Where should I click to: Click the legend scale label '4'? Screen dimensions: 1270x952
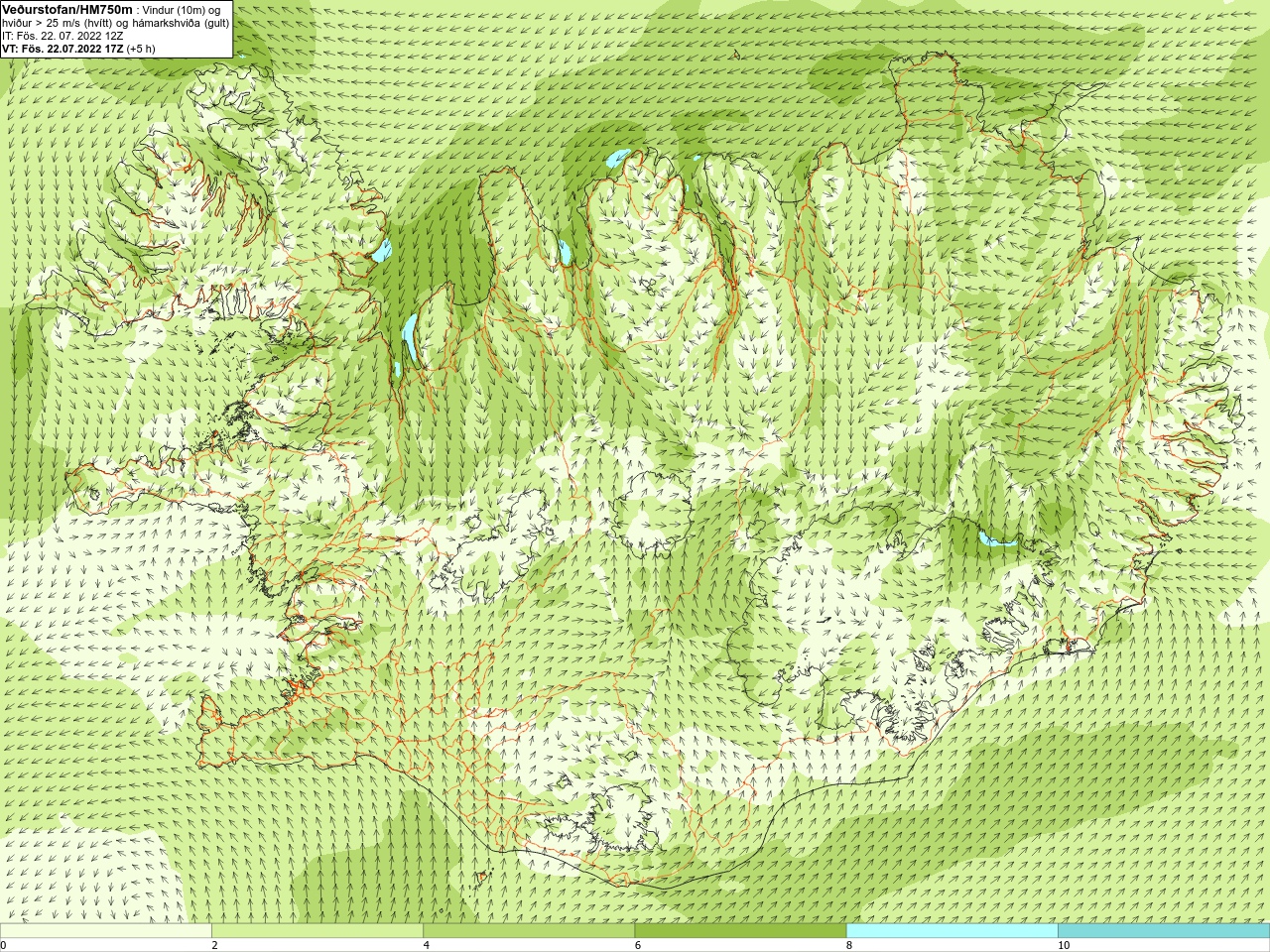427,945
